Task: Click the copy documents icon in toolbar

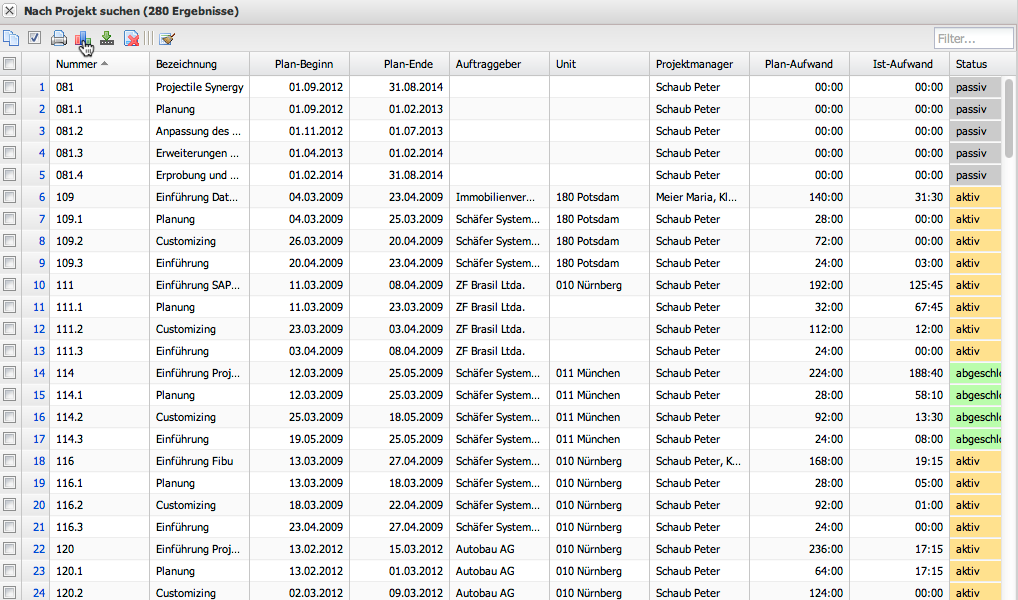Action: (11, 39)
